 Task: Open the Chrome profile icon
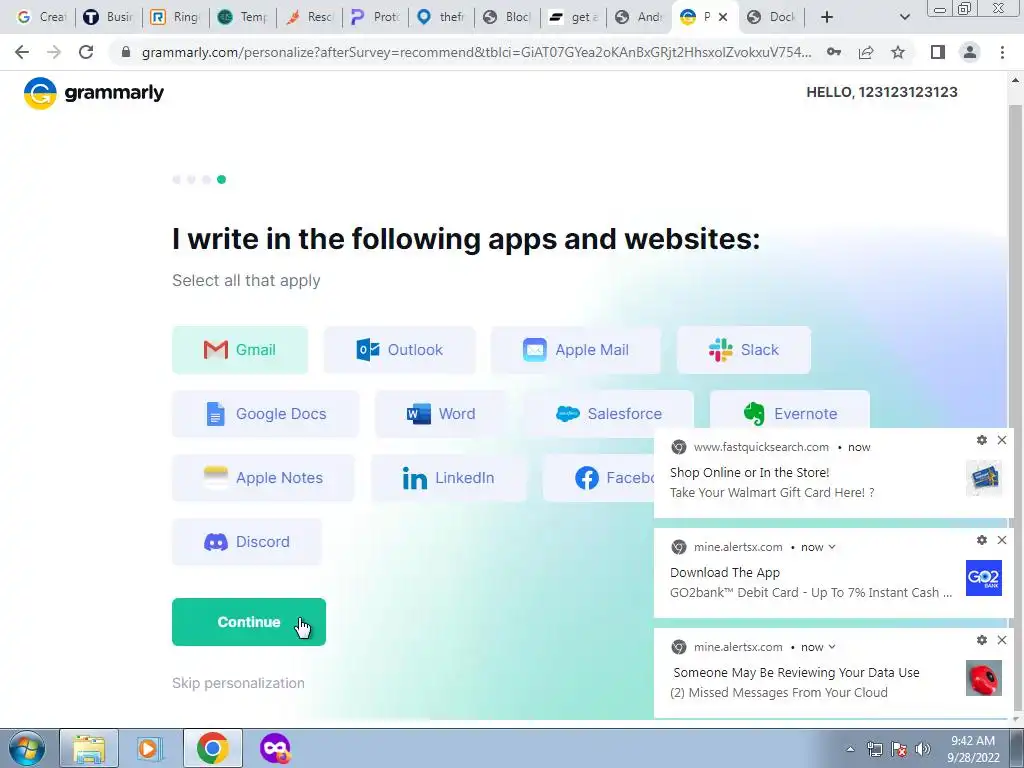pos(970,52)
